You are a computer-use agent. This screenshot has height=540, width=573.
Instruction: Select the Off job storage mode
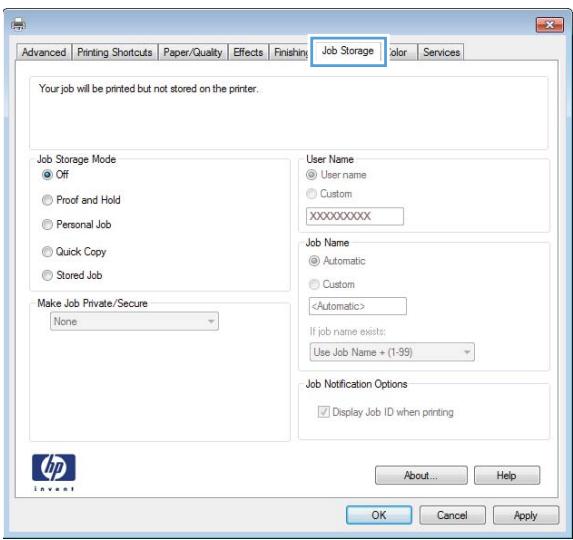point(55,175)
